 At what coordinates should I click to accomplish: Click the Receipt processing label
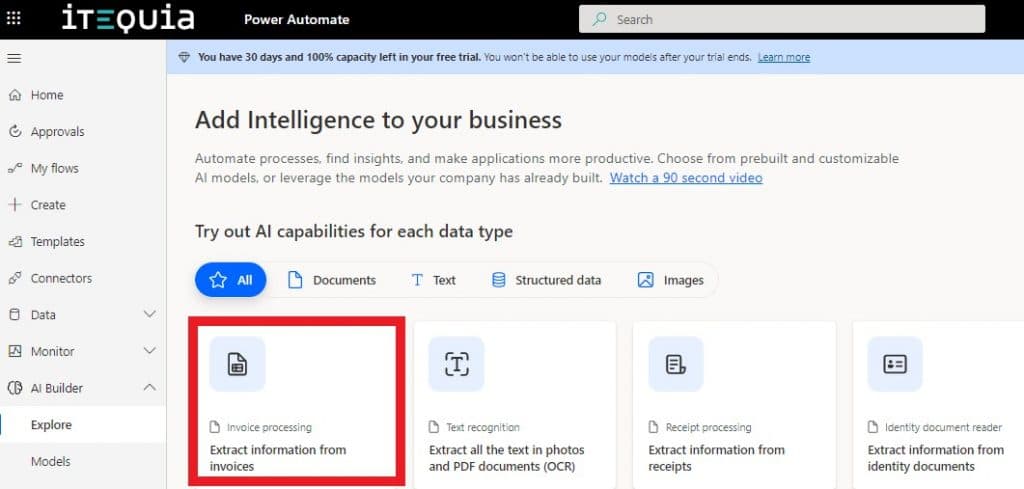709,428
